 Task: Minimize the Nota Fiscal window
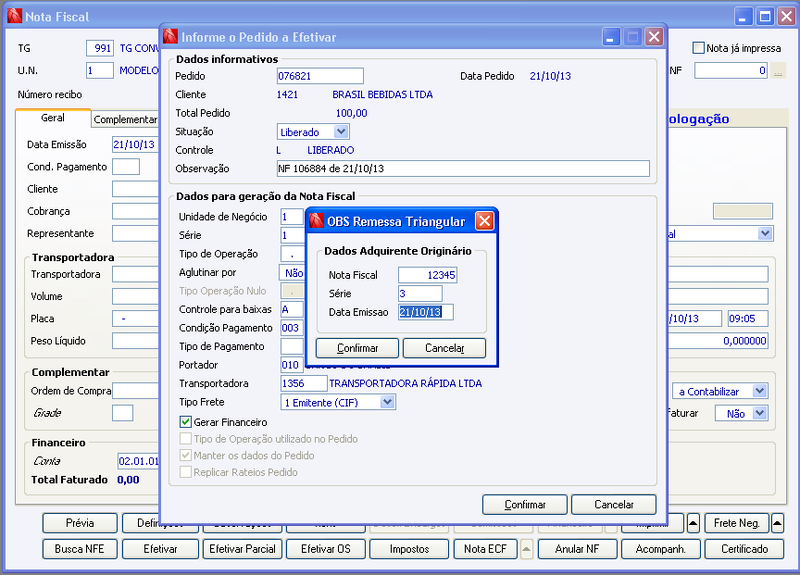[743, 16]
